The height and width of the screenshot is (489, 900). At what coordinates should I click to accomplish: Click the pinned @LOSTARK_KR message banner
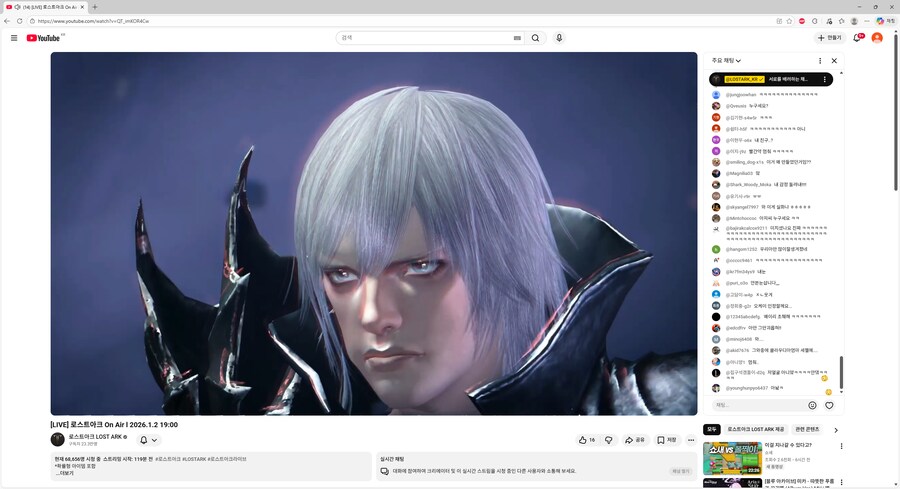771,79
